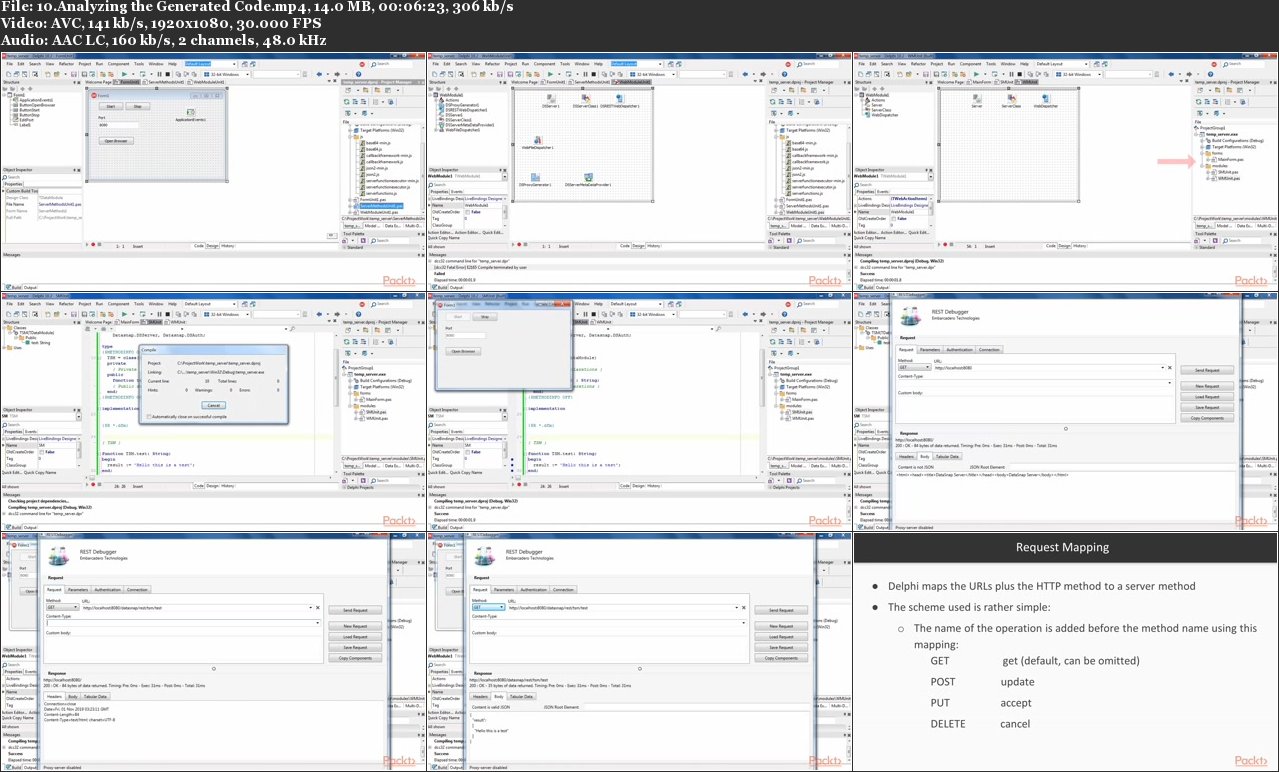Open Tabular Data tab in REST Debugger with html body
Image resolution: width=1279 pixels, height=772 pixels.
click(x=947, y=457)
